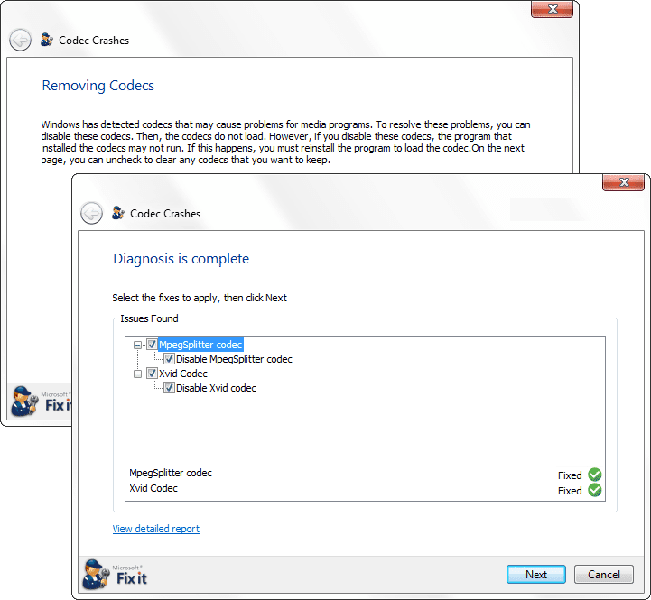Click Fix it mechanic logo in rear window
The width and height of the screenshot is (651, 600).
click(25, 401)
